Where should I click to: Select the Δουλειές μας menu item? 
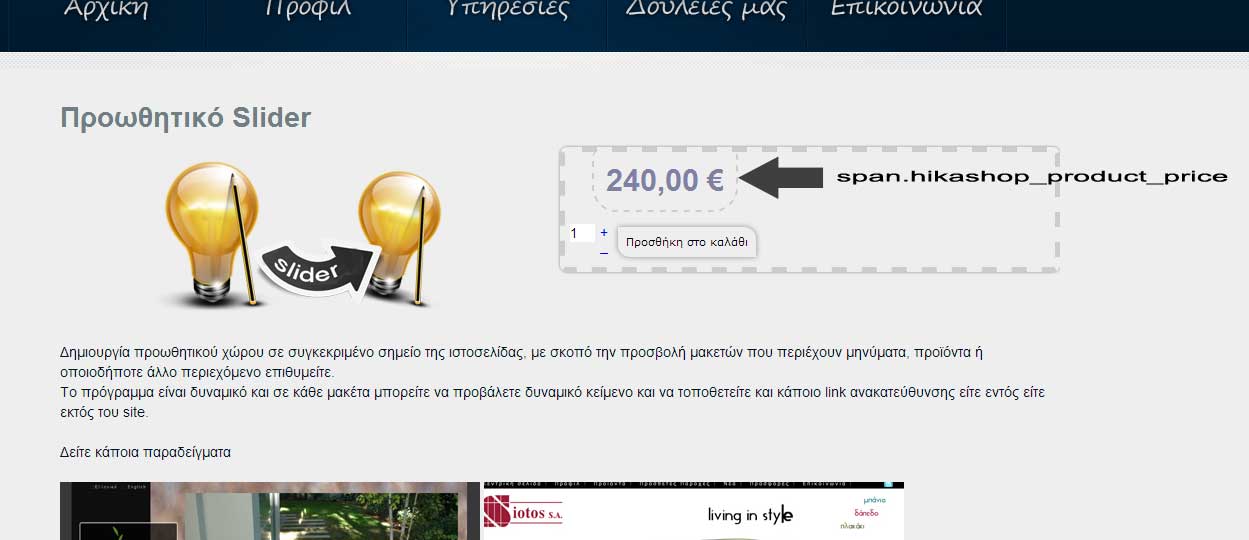(x=707, y=10)
